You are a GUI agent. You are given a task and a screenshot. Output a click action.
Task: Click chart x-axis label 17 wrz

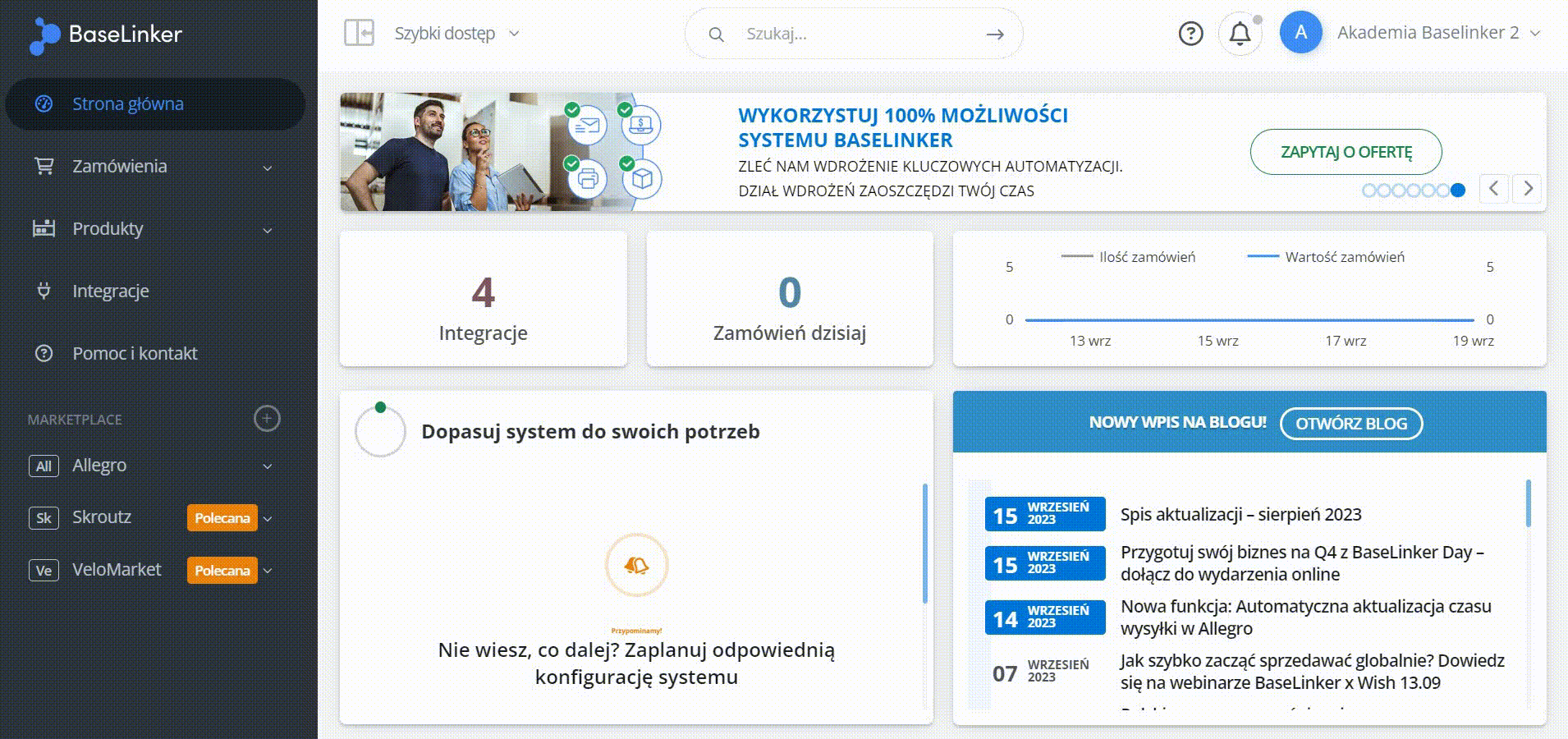1346,341
